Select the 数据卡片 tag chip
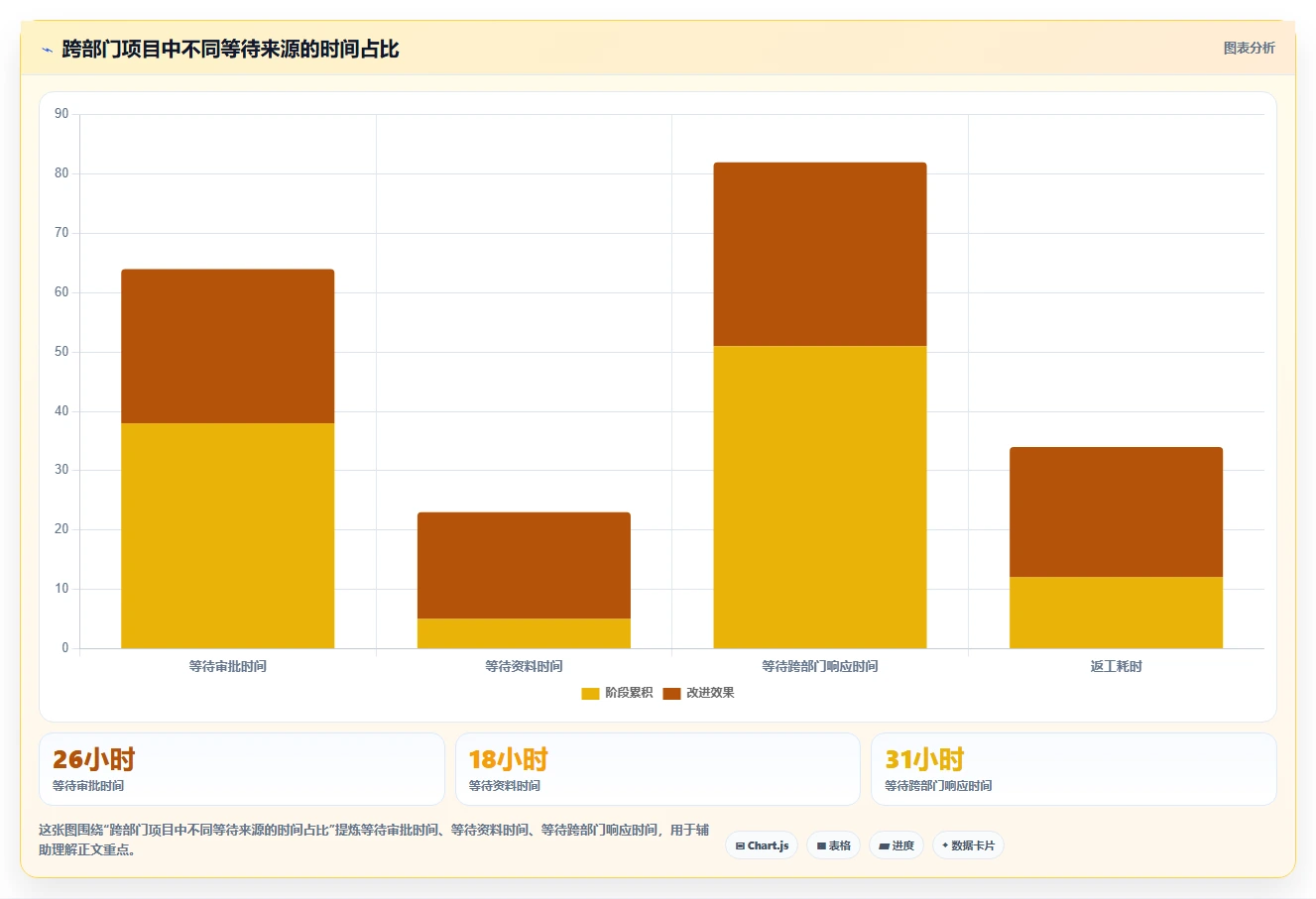The image size is (1316, 899). (x=968, y=845)
